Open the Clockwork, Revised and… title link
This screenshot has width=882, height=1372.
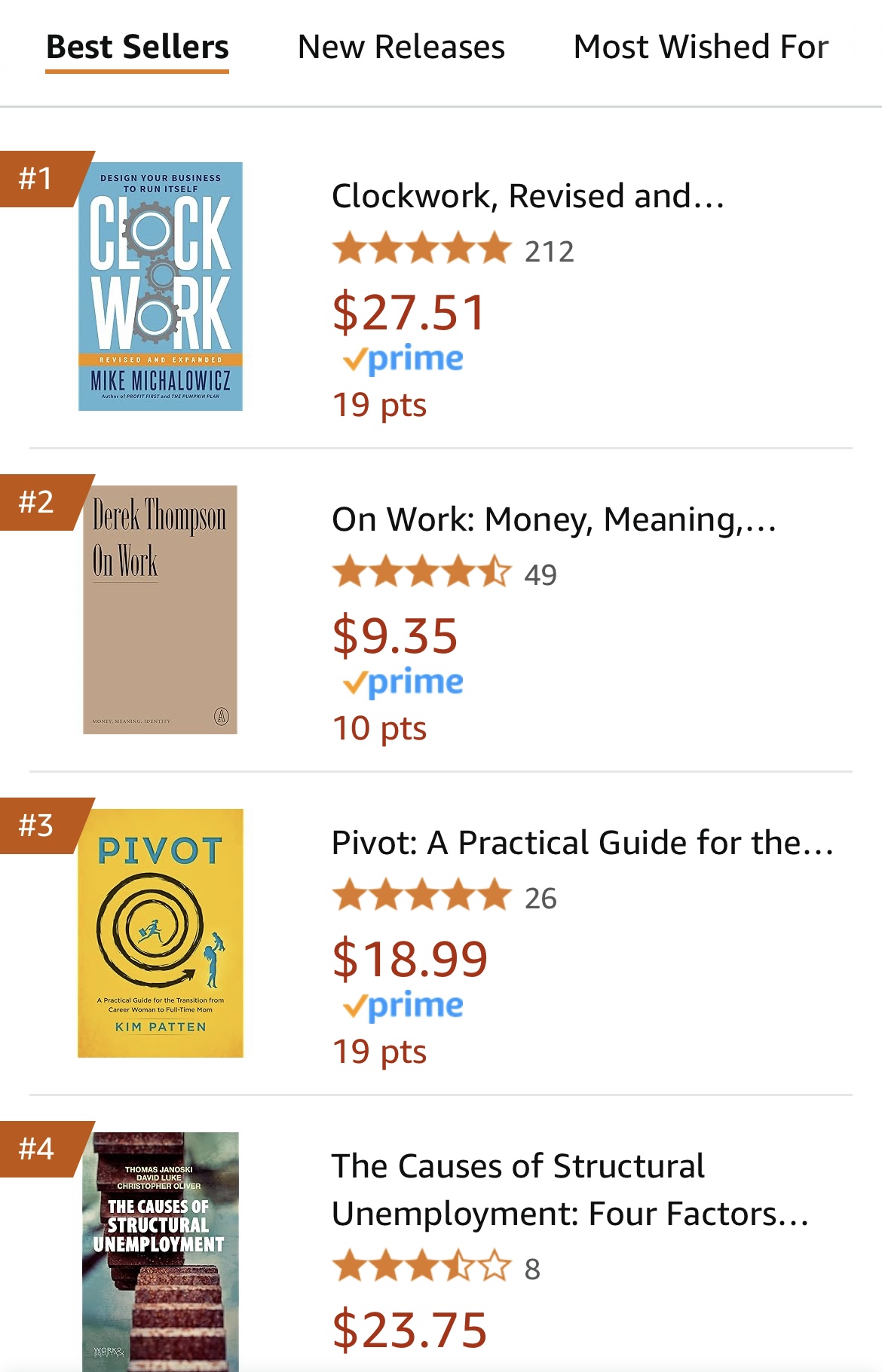(x=528, y=196)
